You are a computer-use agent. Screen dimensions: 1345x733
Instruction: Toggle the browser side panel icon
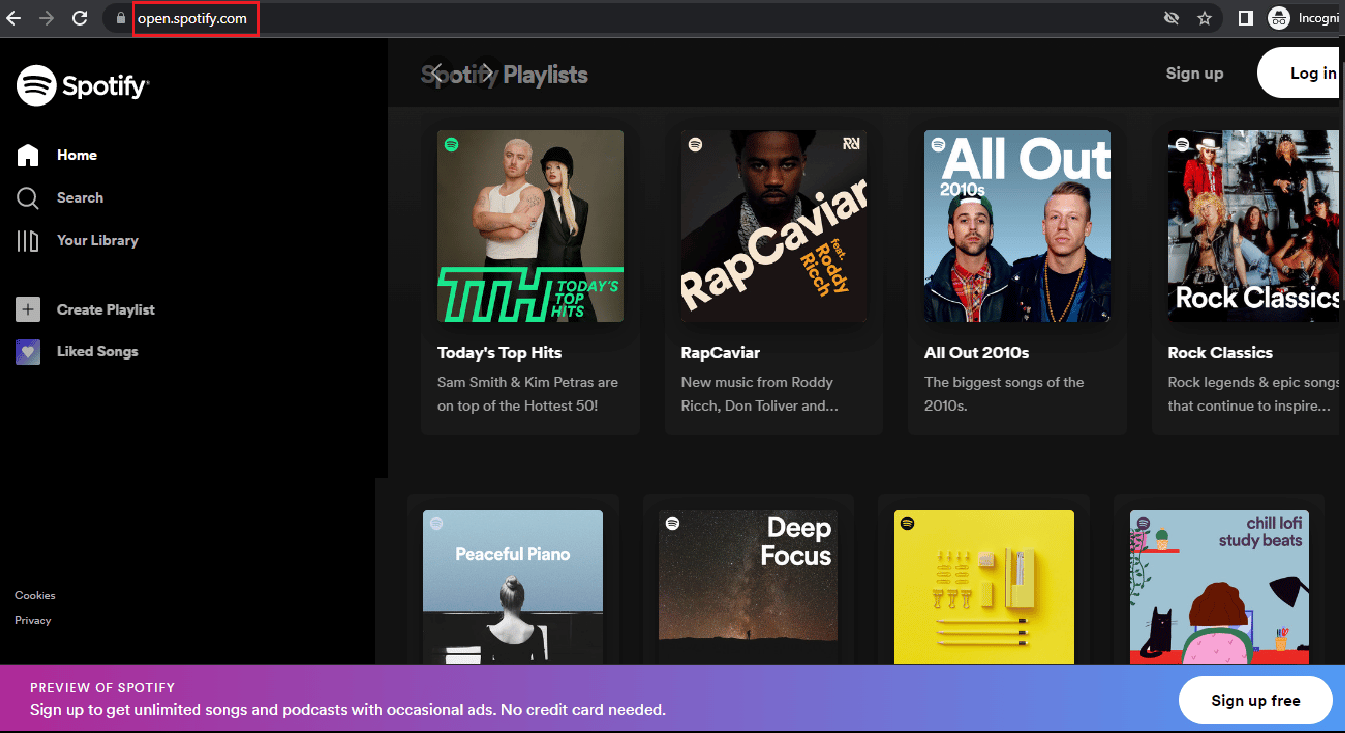(1246, 18)
